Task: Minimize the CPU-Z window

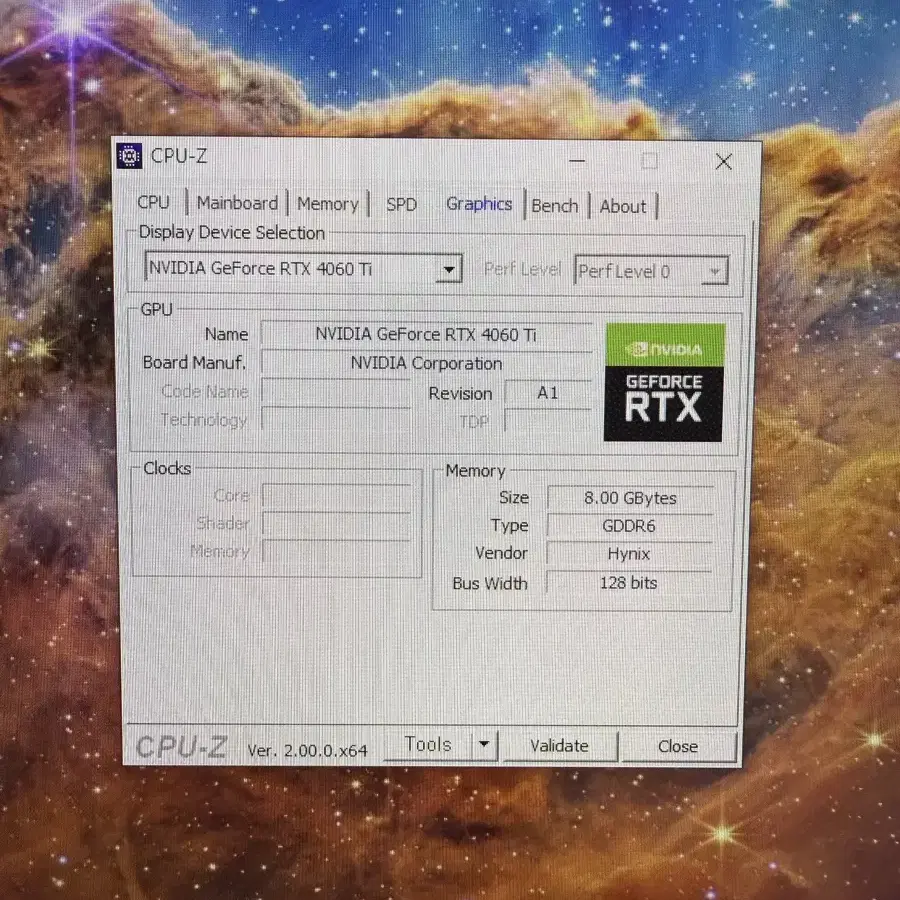Action: [577, 161]
